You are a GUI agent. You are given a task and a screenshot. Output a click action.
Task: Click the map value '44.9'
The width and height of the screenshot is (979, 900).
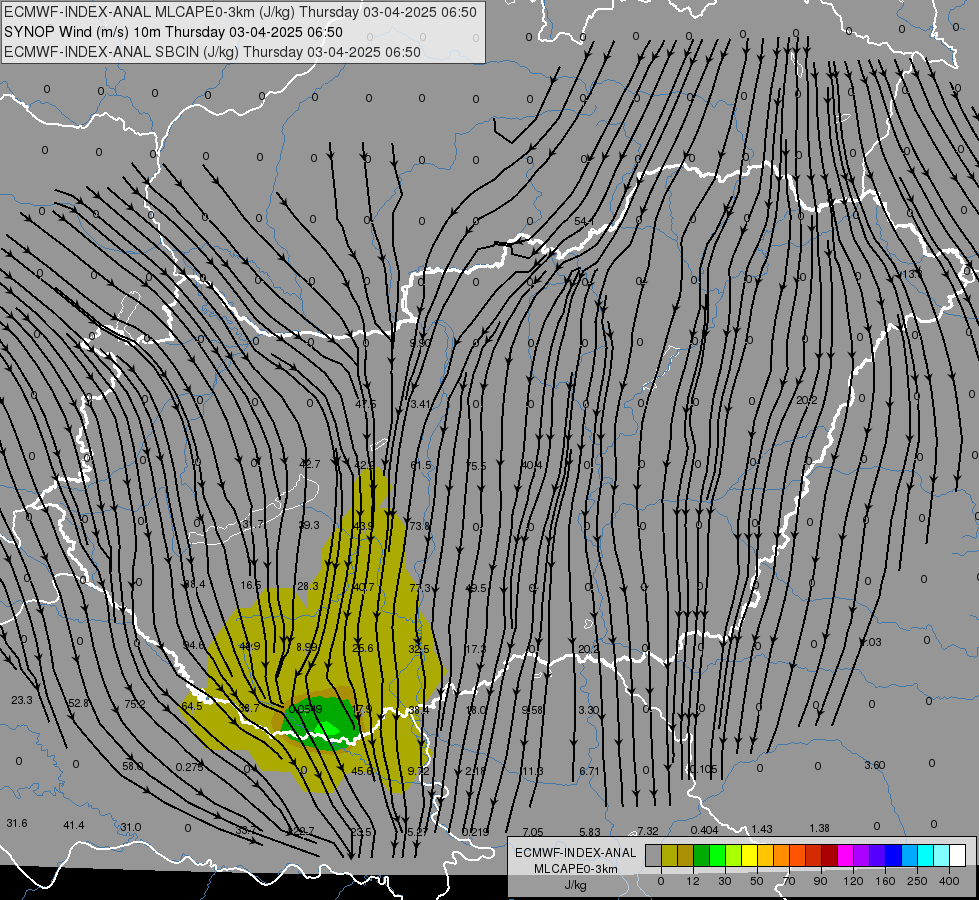[x=250, y=646]
